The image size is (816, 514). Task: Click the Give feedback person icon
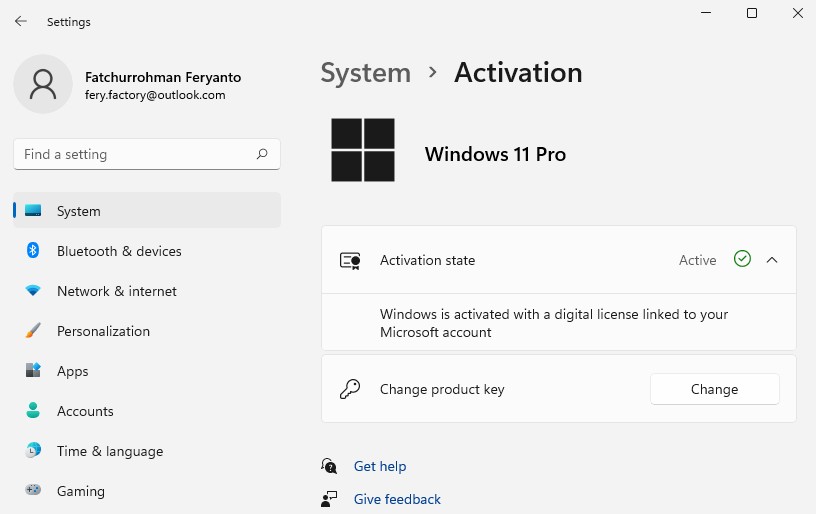click(329, 499)
